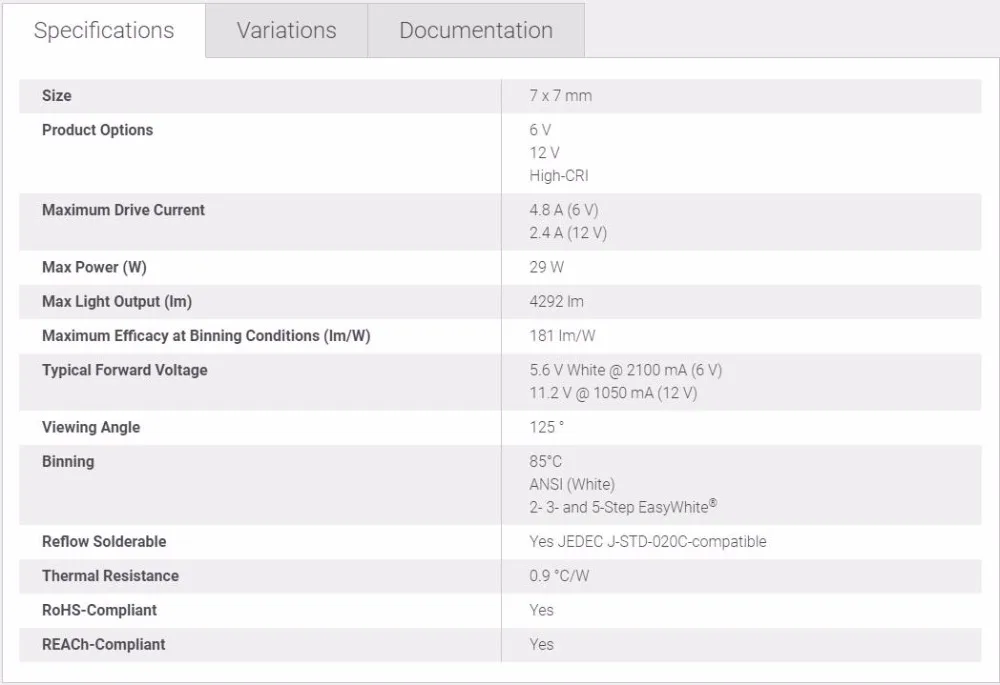Open the Variations tab
1000x685 pixels.
pyautogui.click(x=286, y=31)
